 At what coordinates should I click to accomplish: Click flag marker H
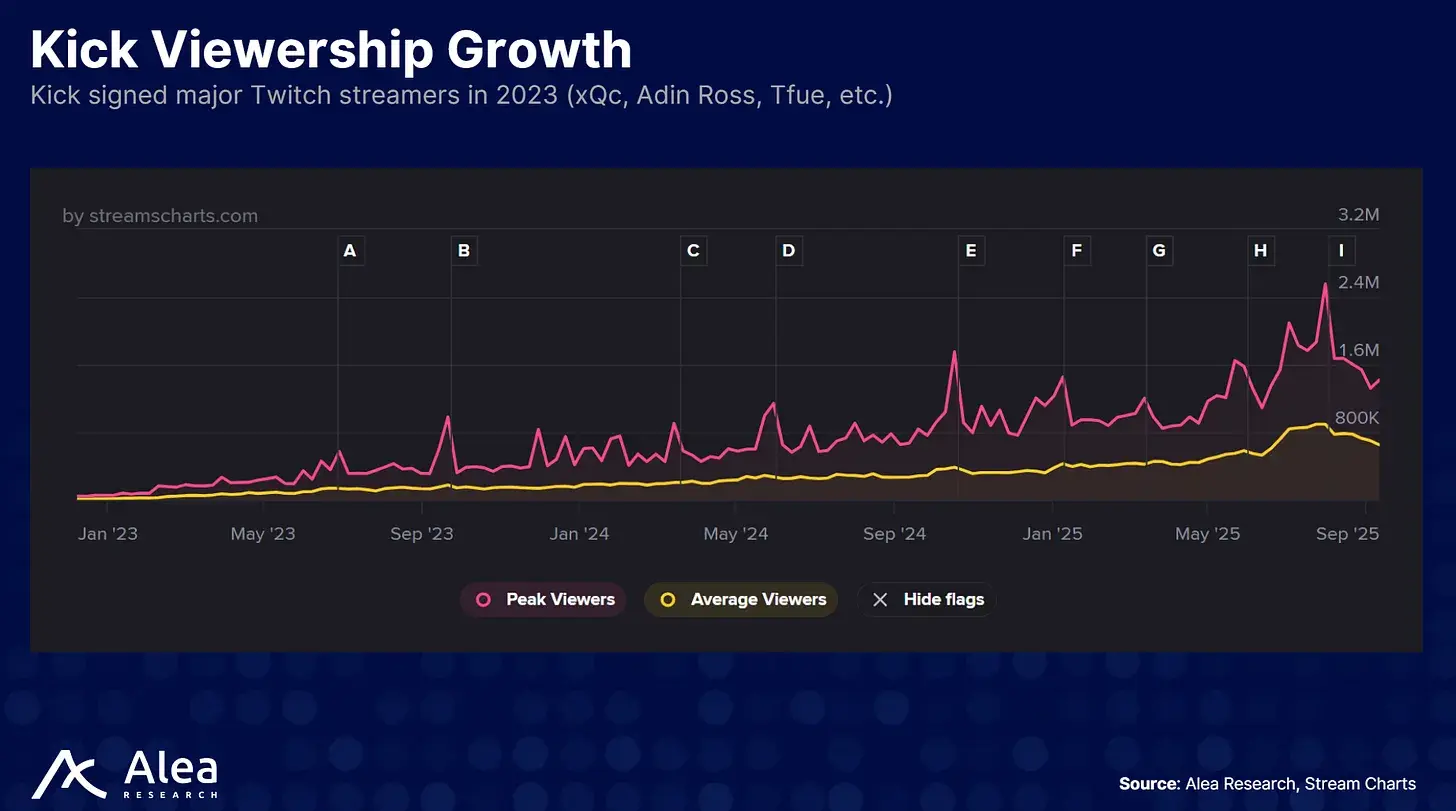1261,251
